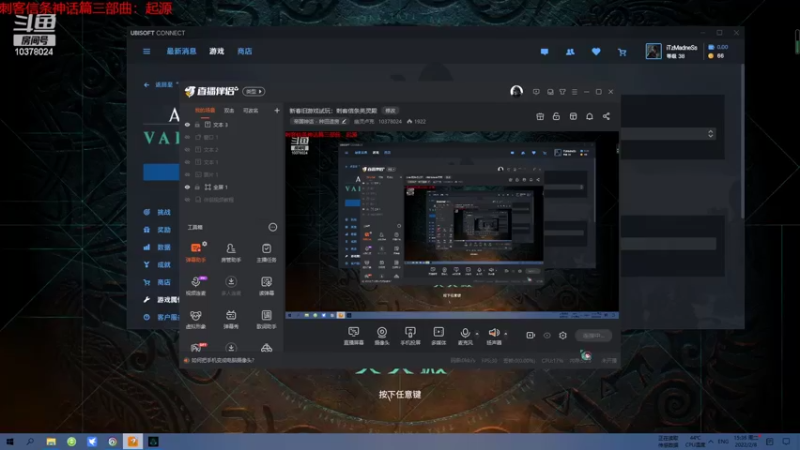Switch to the second scene tab
Viewport: 800px width, 450px height.
click(229, 110)
